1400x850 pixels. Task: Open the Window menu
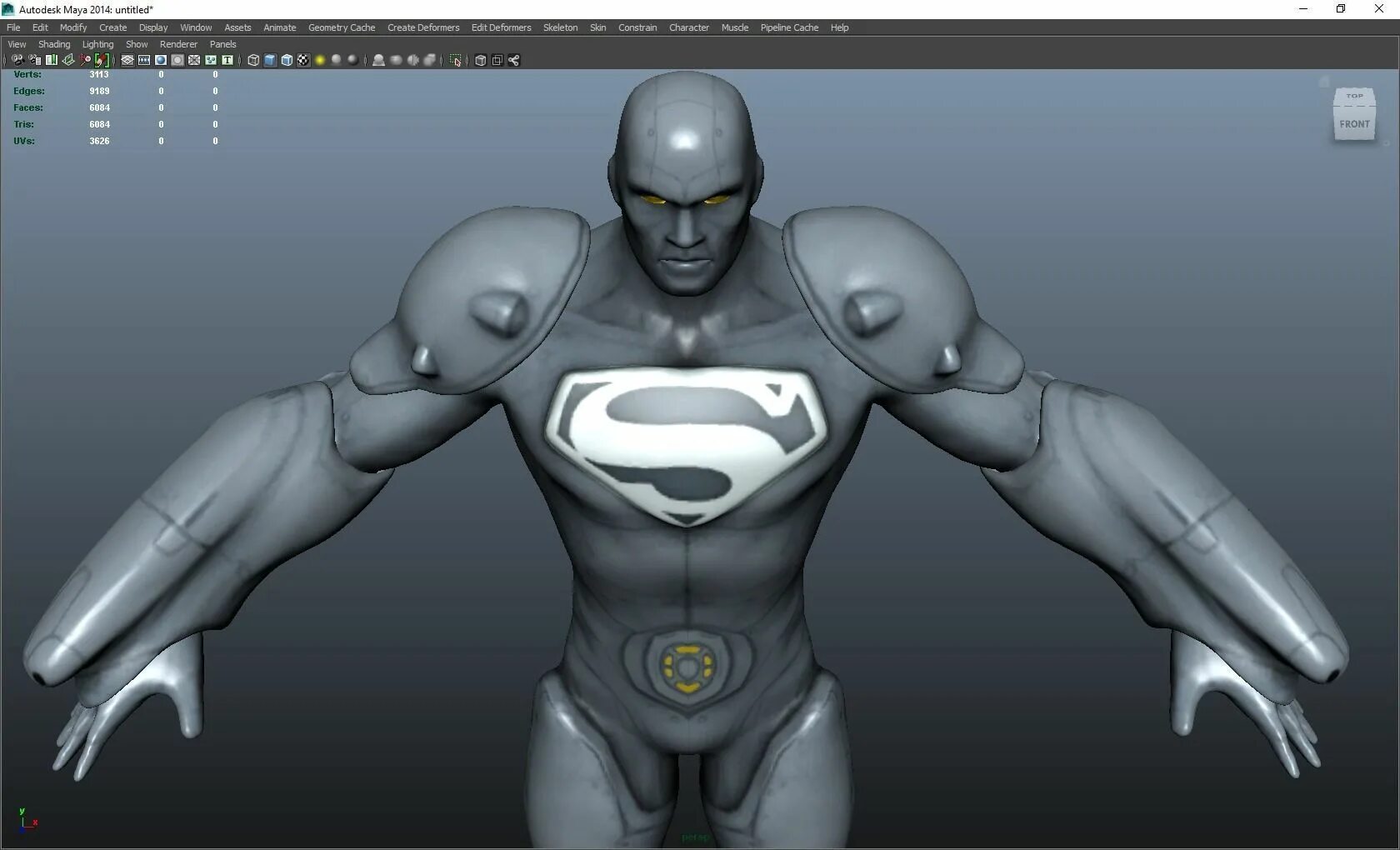[x=196, y=27]
